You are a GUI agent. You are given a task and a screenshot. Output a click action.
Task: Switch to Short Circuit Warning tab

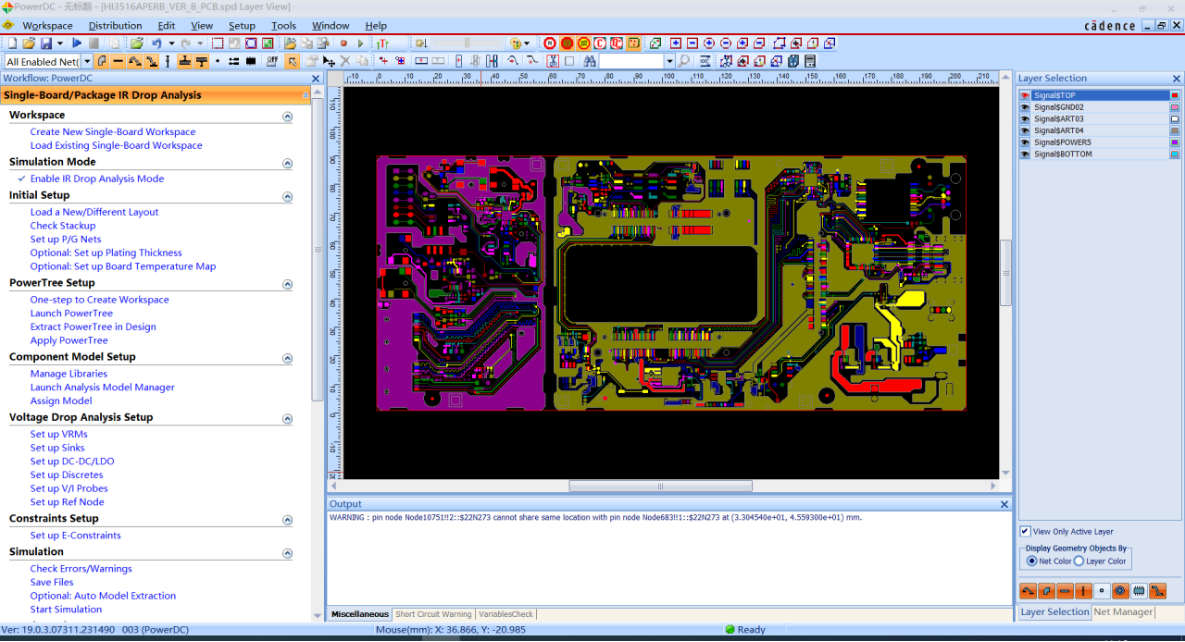point(433,615)
